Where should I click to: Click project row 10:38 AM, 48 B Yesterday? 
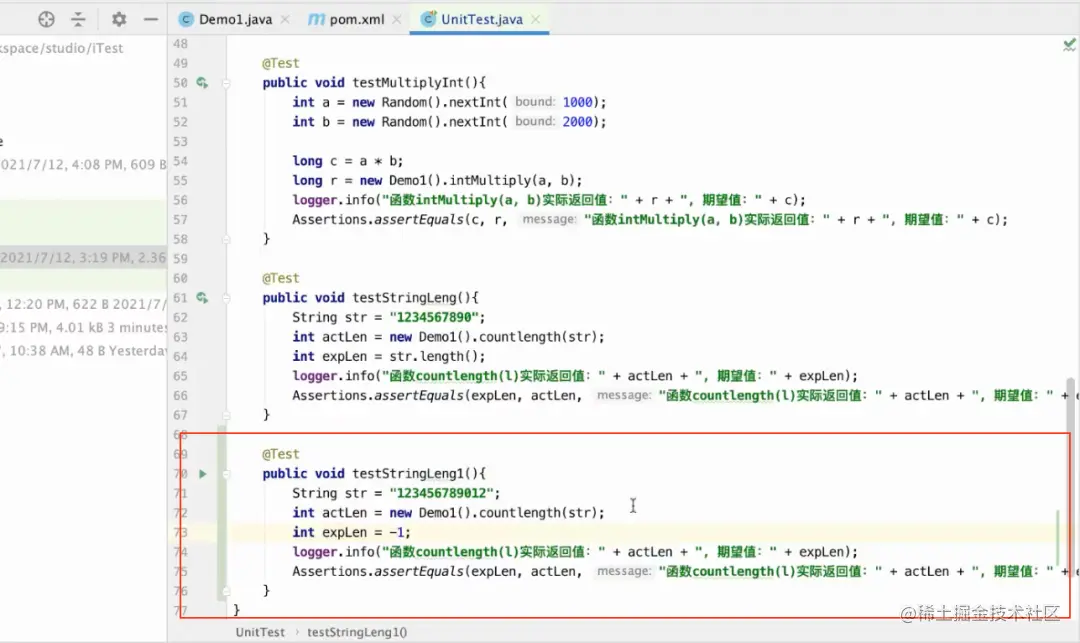point(83,350)
